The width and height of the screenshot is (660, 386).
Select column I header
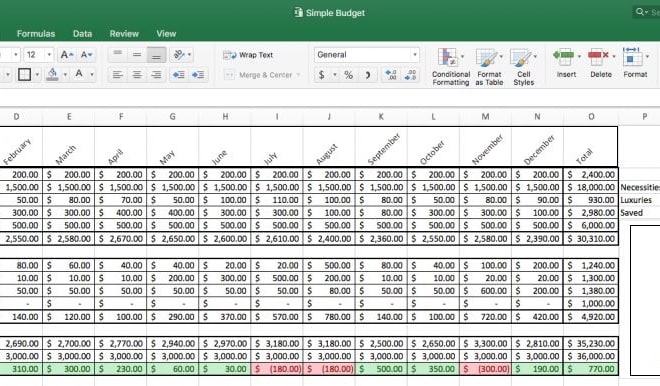pos(277,117)
